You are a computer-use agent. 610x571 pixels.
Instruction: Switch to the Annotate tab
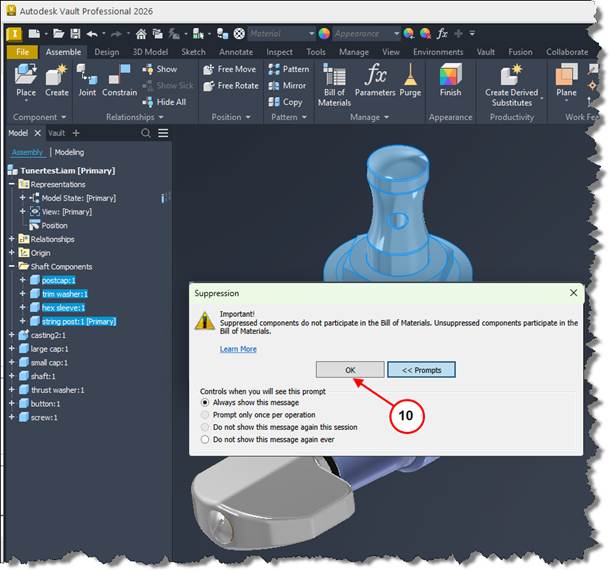pyautogui.click(x=236, y=52)
